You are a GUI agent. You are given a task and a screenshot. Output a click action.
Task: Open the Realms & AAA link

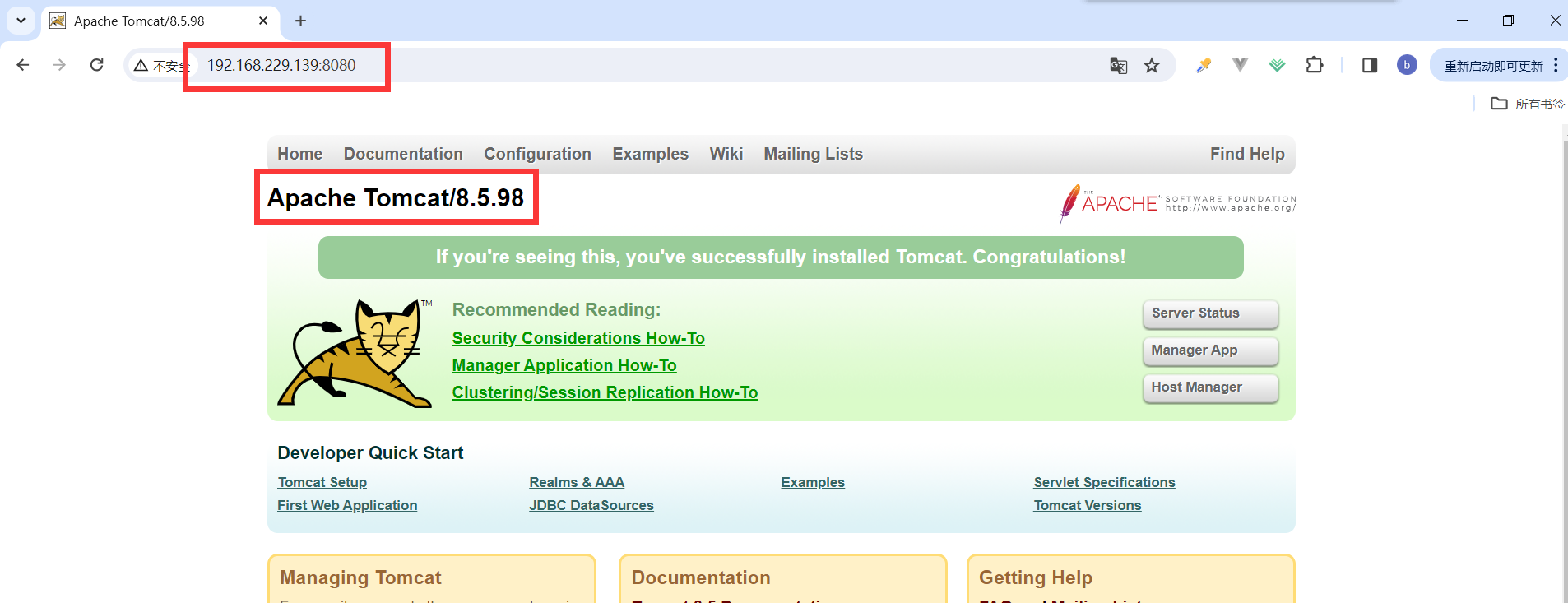577,482
